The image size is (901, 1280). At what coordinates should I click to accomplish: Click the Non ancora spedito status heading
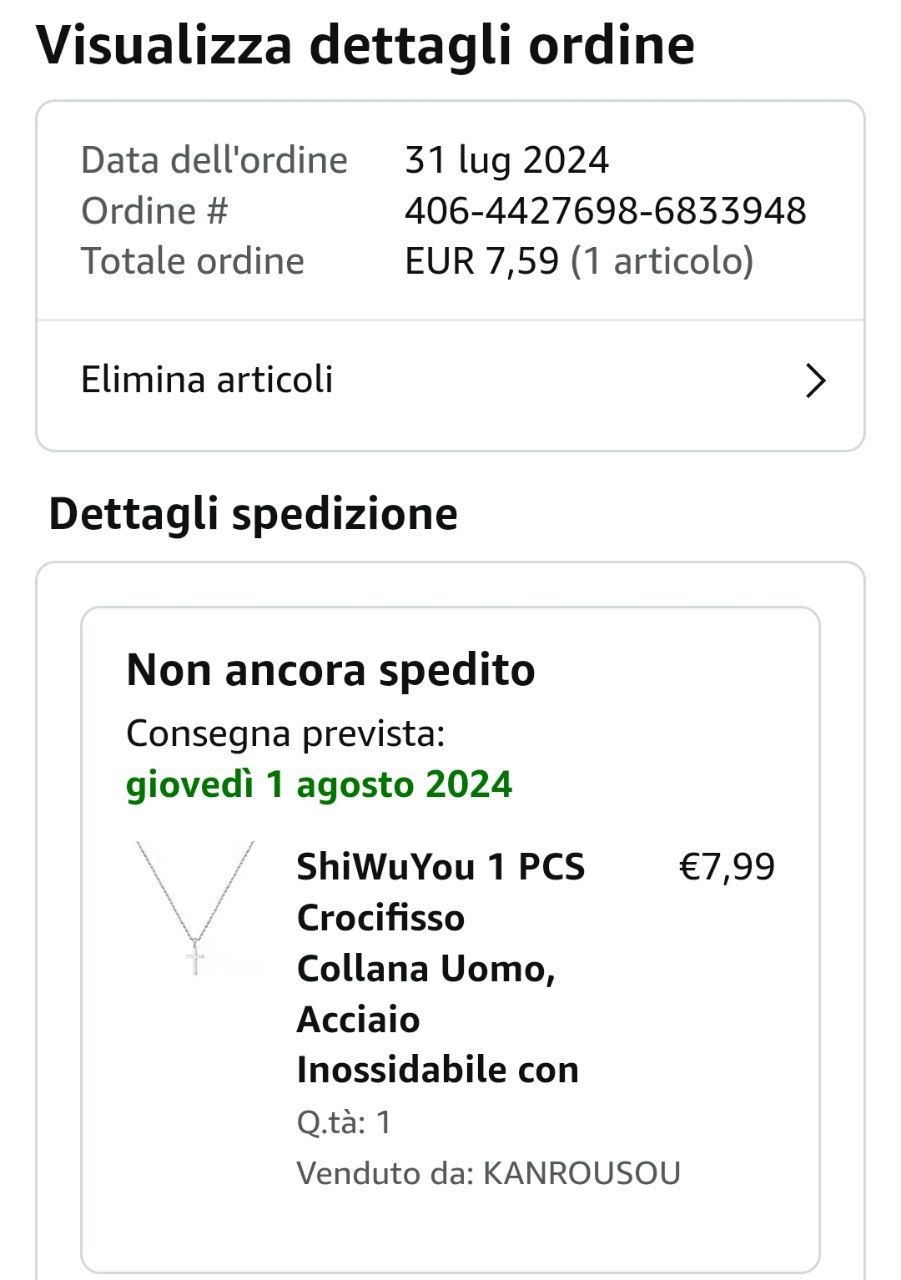pos(330,670)
